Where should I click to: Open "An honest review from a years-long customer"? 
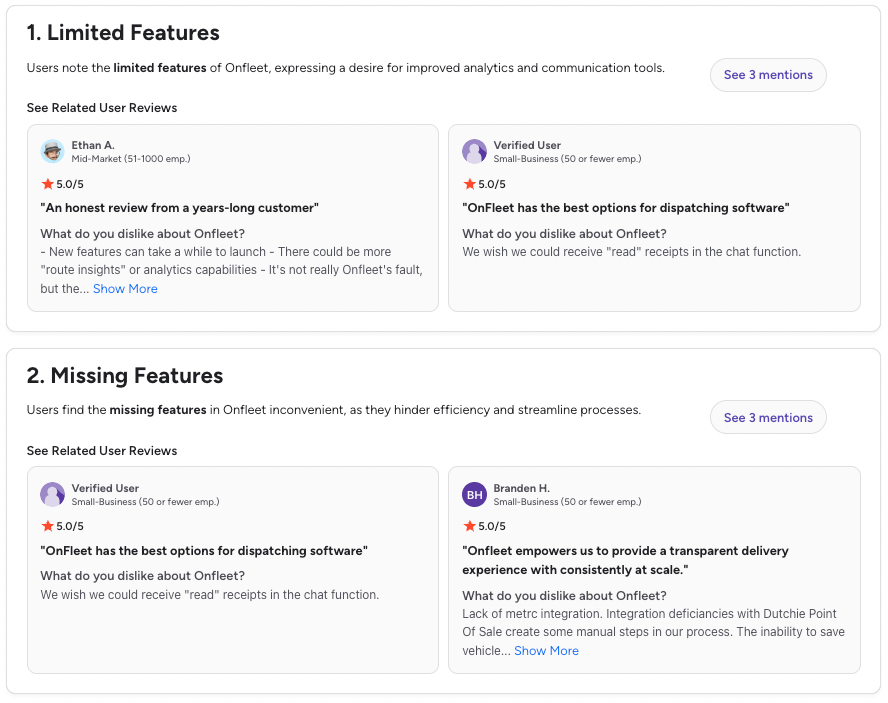pos(179,208)
